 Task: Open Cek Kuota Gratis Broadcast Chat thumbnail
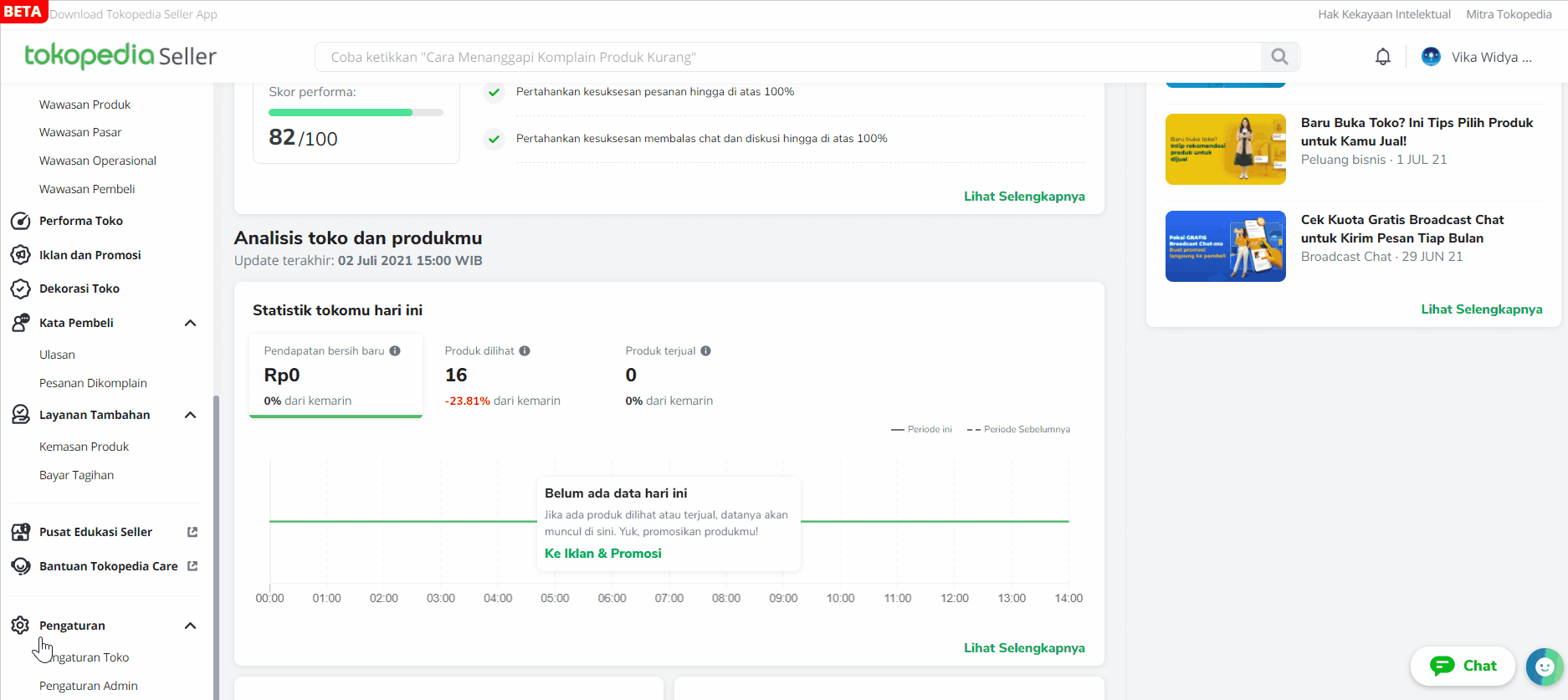[x=1225, y=246]
